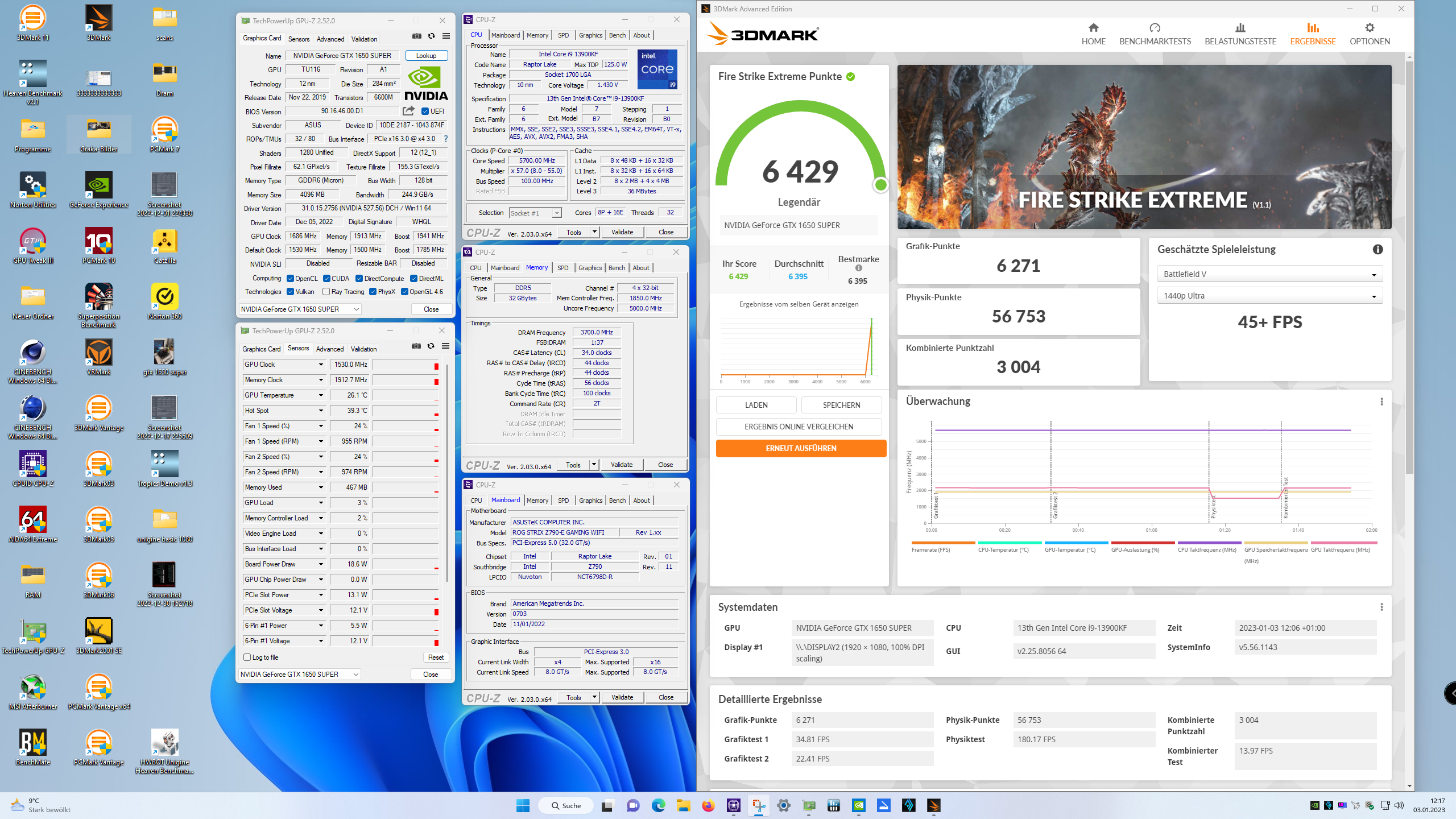Open Superposition Benchmark desktop icon
The height and width of the screenshot is (819, 1456).
pos(99,305)
